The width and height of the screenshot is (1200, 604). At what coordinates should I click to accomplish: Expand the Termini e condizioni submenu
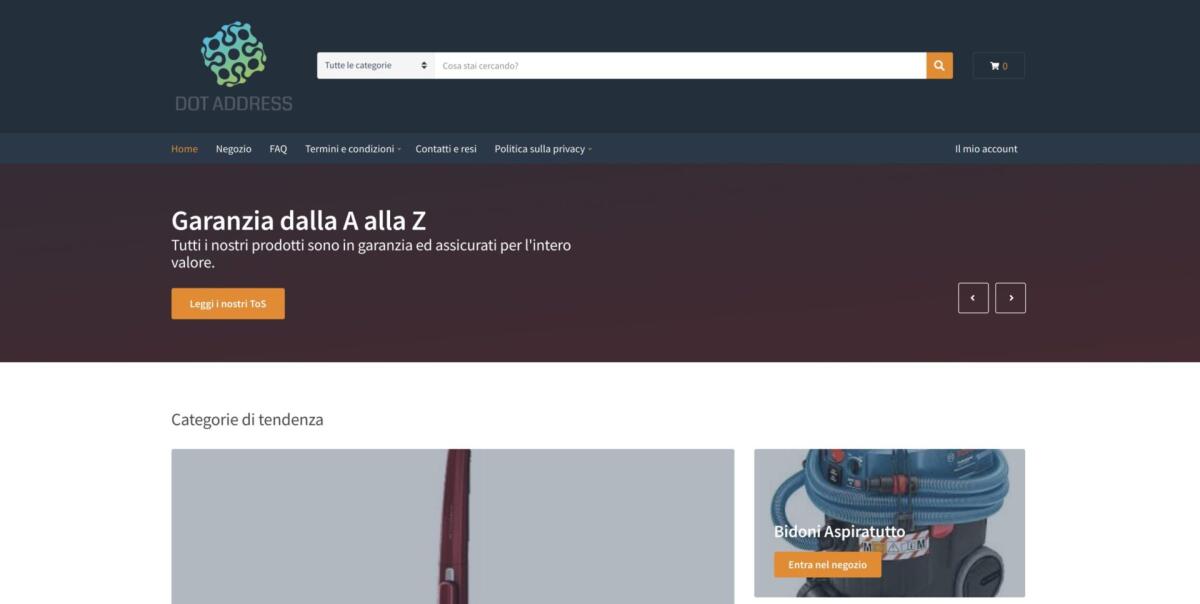point(352,148)
